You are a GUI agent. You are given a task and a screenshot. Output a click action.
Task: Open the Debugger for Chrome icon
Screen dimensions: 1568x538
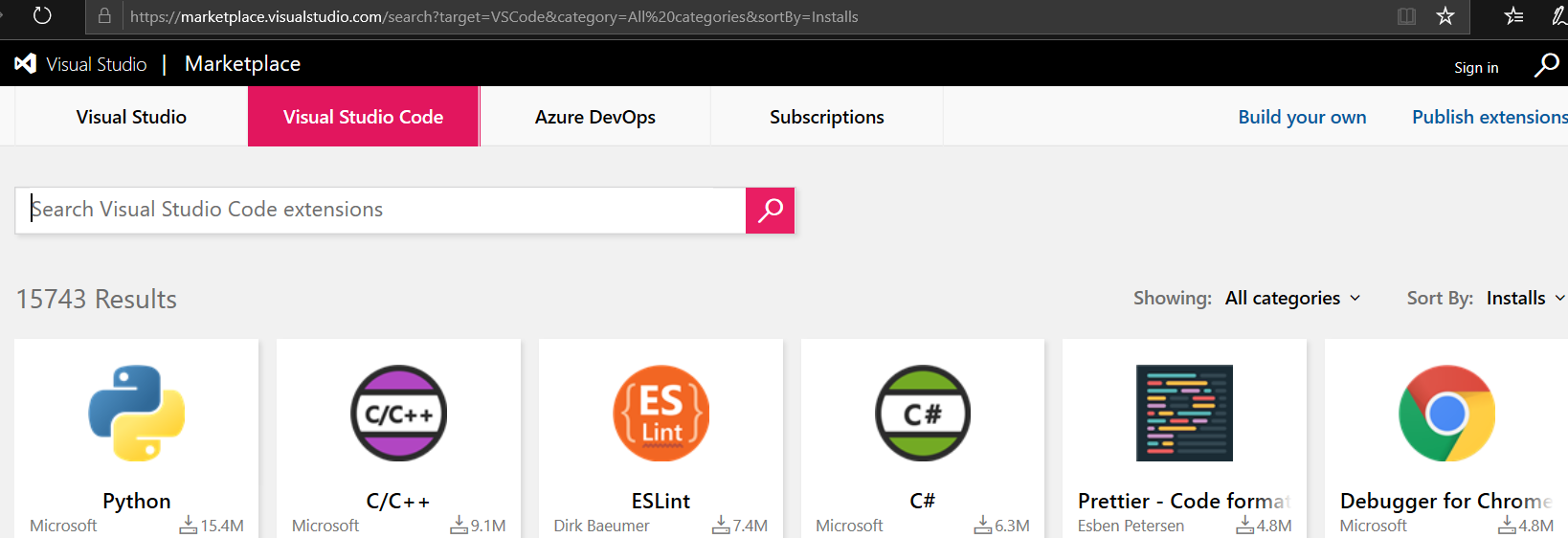coord(1446,413)
